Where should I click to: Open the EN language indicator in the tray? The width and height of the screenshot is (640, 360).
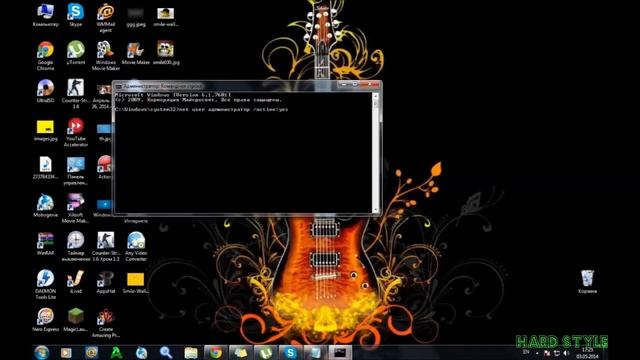526,352
